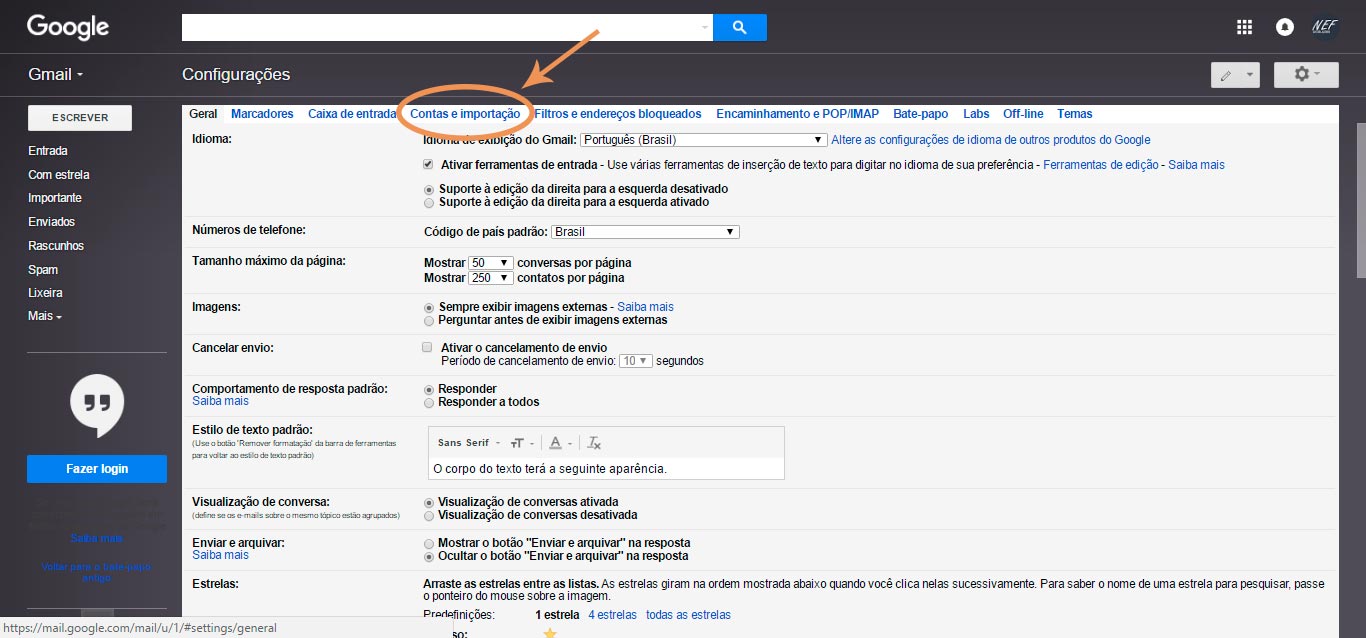Expand the search options arrow in search box
Viewport: 1366px width, 638px height.
(704, 28)
